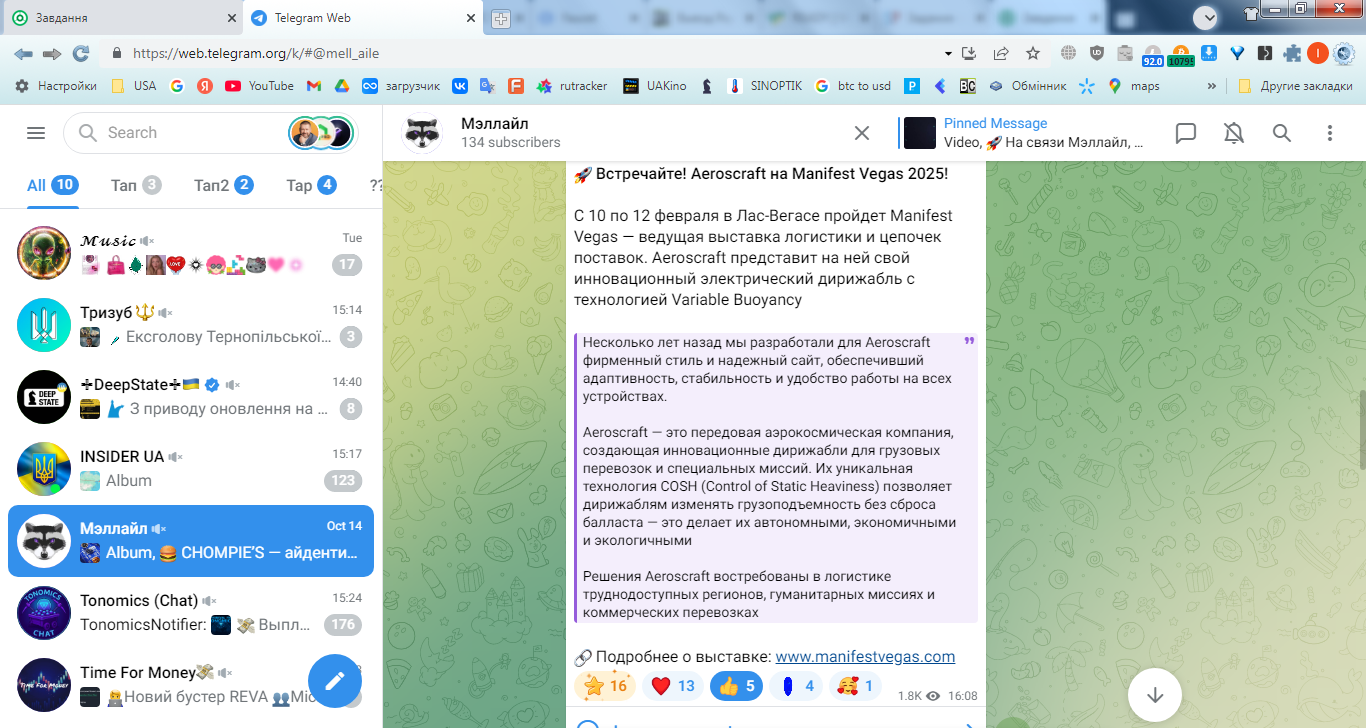Click the share page icon in address bar
Image resolution: width=1366 pixels, height=728 pixels.
tap(1000, 53)
